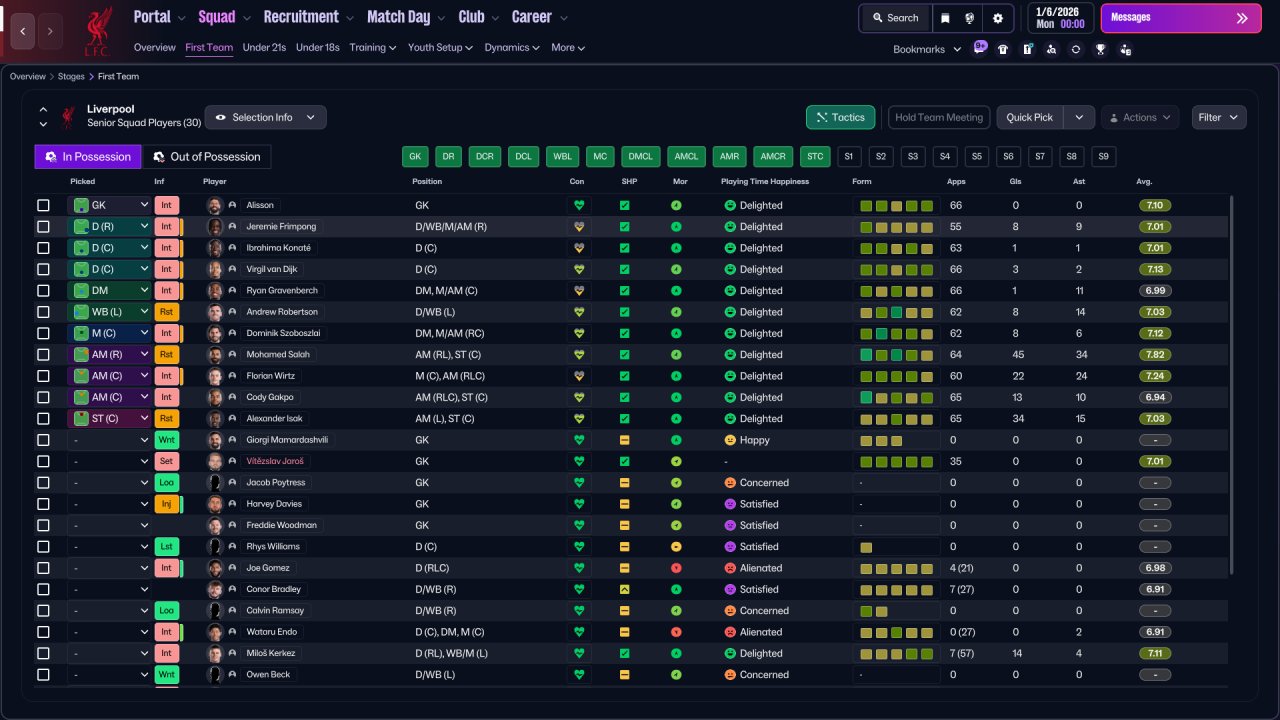Image resolution: width=1280 pixels, height=720 pixels.
Task: Click the Tactics button
Action: click(x=840, y=117)
